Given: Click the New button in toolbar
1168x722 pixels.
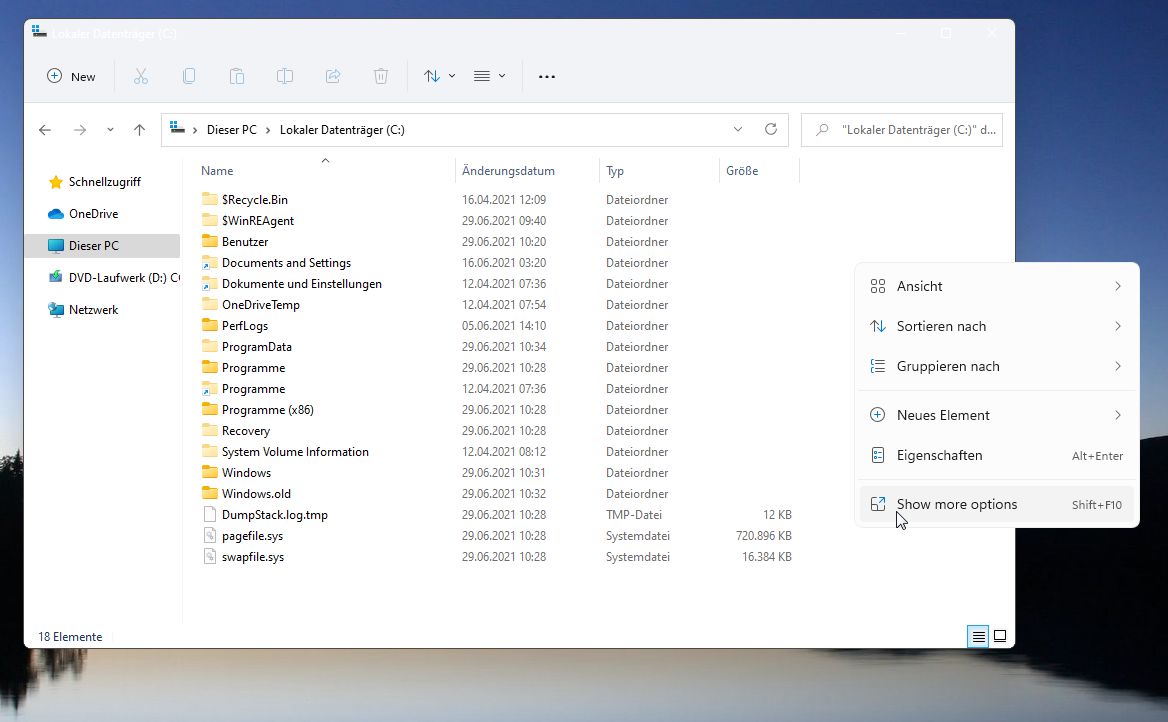Looking at the screenshot, I should [71, 76].
